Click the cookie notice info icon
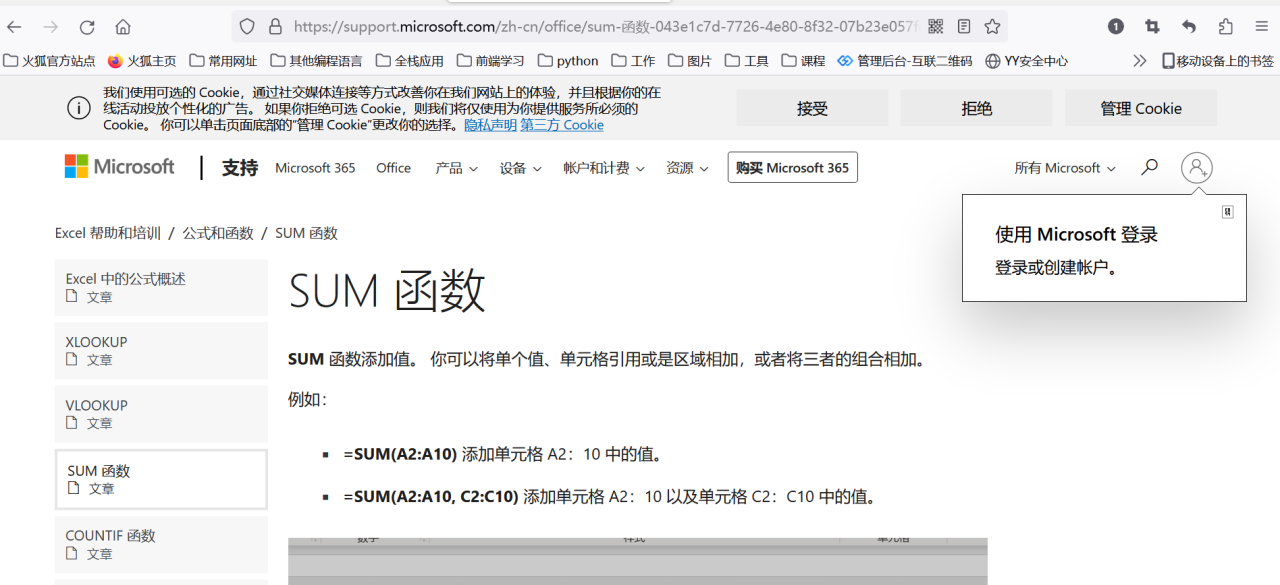This screenshot has height=585, width=1280. pos(79,108)
